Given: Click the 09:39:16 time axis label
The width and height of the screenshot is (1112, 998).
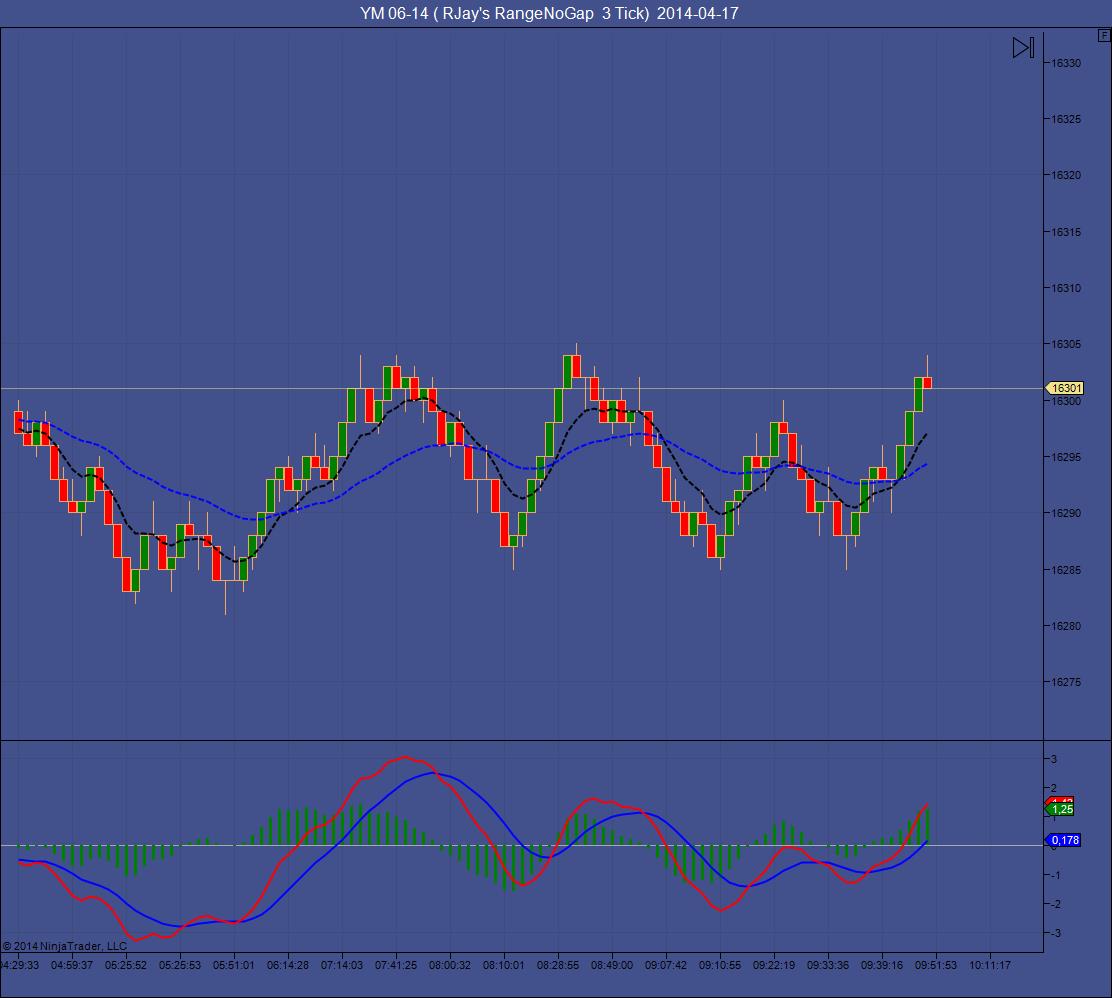Looking at the screenshot, I should pos(882,965).
